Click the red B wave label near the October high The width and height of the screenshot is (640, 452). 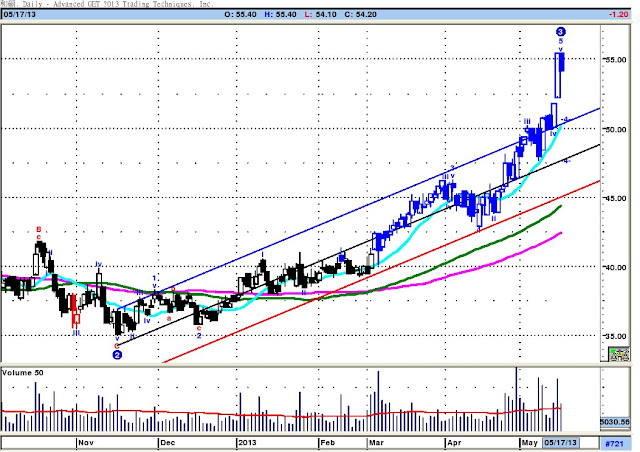pyautogui.click(x=39, y=229)
